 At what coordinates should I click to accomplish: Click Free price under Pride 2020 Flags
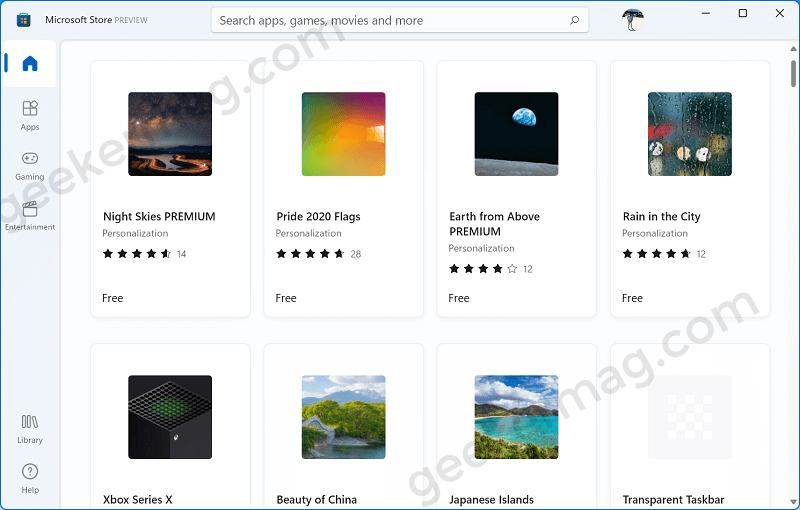click(x=286, y=298)
